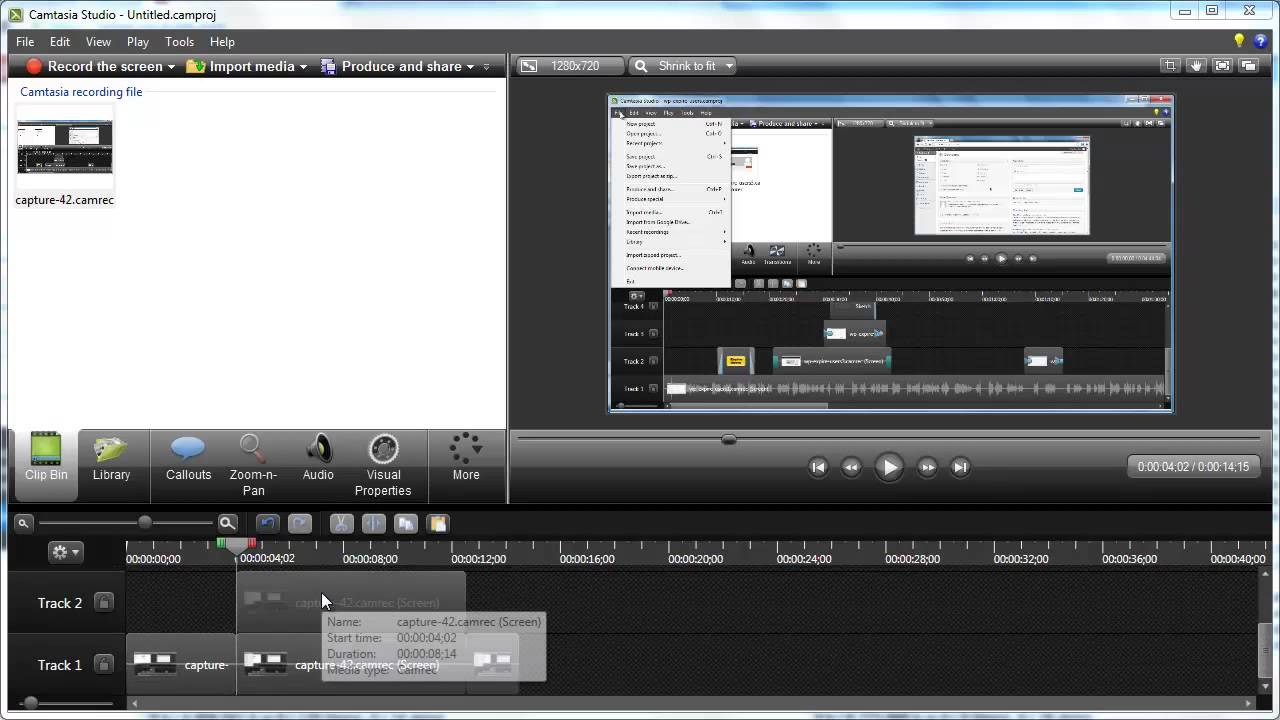Click the red selection end marker
Image resolution: width=1280 pixels, height=720 pixels.
click(x=252, y=543)
